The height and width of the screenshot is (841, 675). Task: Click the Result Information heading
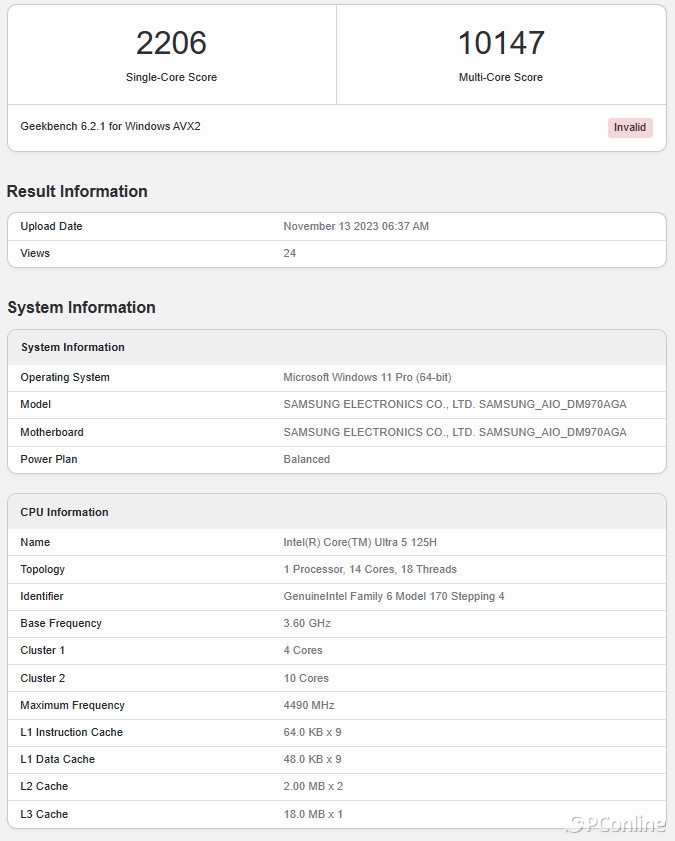(x=77, y=191)
